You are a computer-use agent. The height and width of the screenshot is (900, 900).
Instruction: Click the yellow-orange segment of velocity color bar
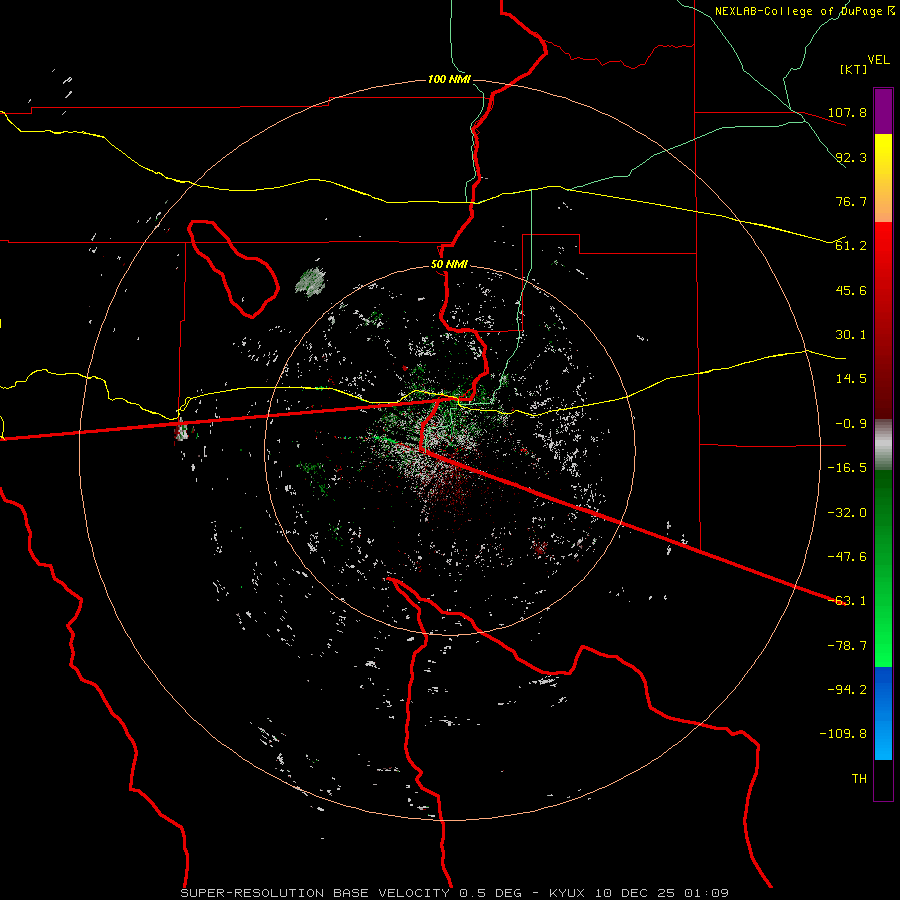coord(883,178)
